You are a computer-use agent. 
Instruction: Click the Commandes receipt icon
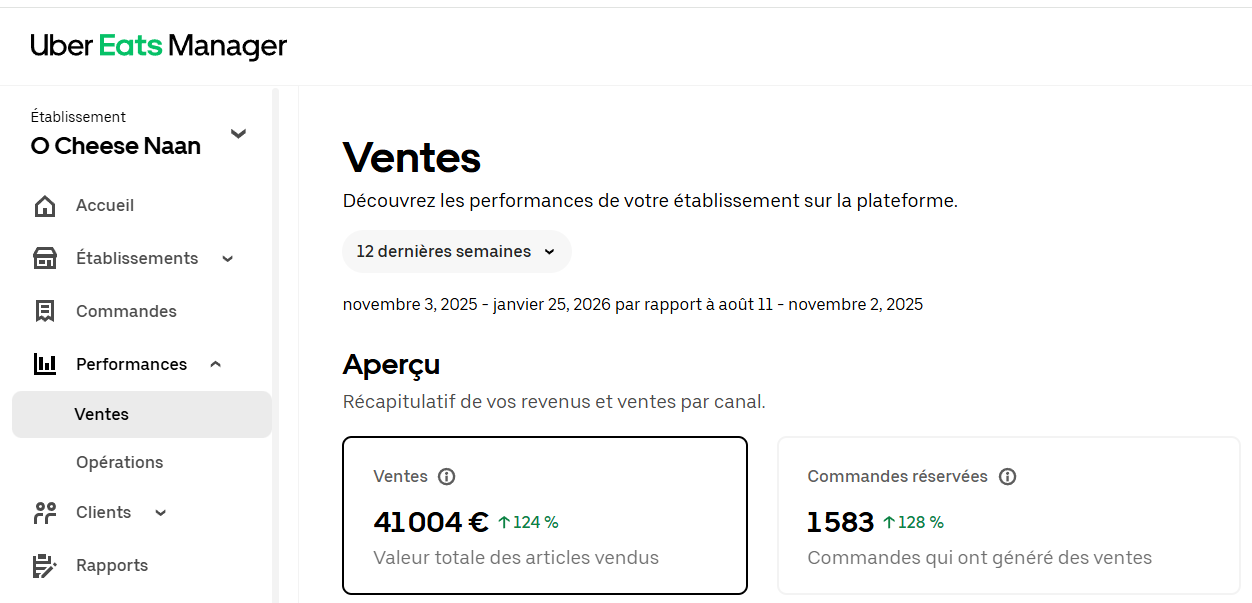[45, 311]
